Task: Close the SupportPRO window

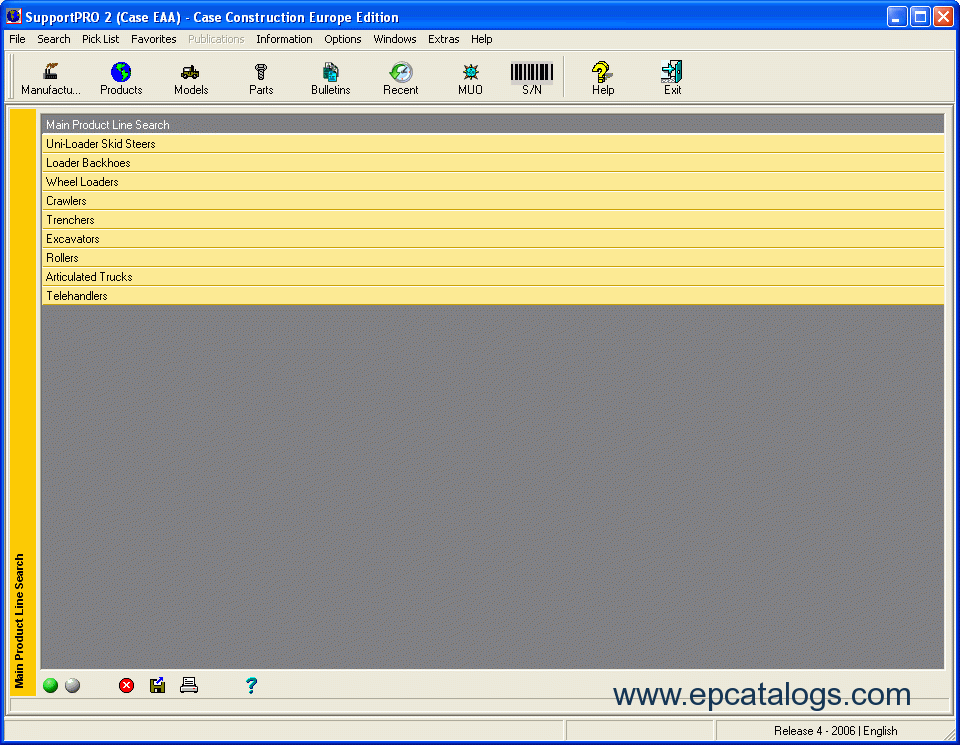Action: click(x=943, y=17)
